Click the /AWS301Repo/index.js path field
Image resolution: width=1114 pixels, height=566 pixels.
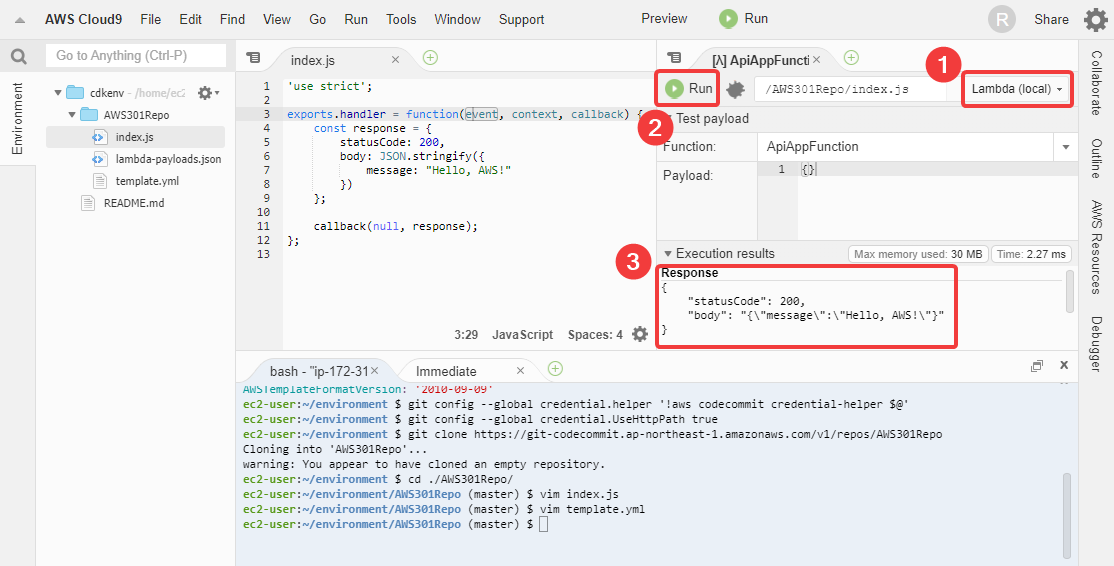click(x=850, y=89)
